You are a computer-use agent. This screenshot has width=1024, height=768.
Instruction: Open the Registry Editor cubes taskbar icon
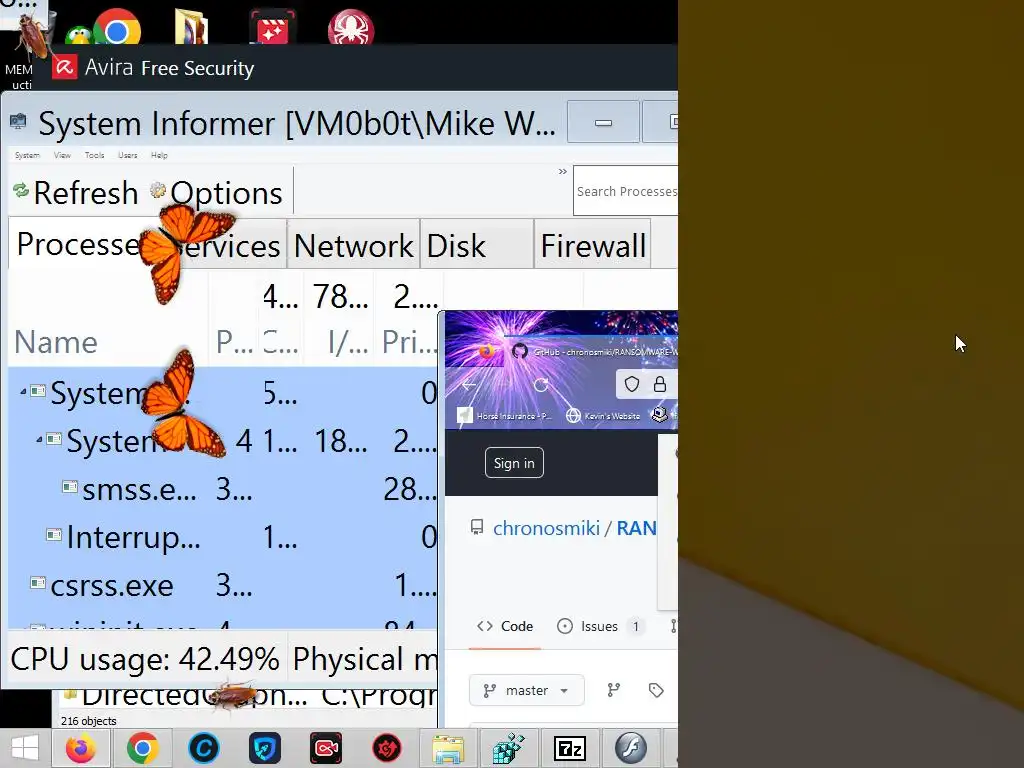coord(509,748)
